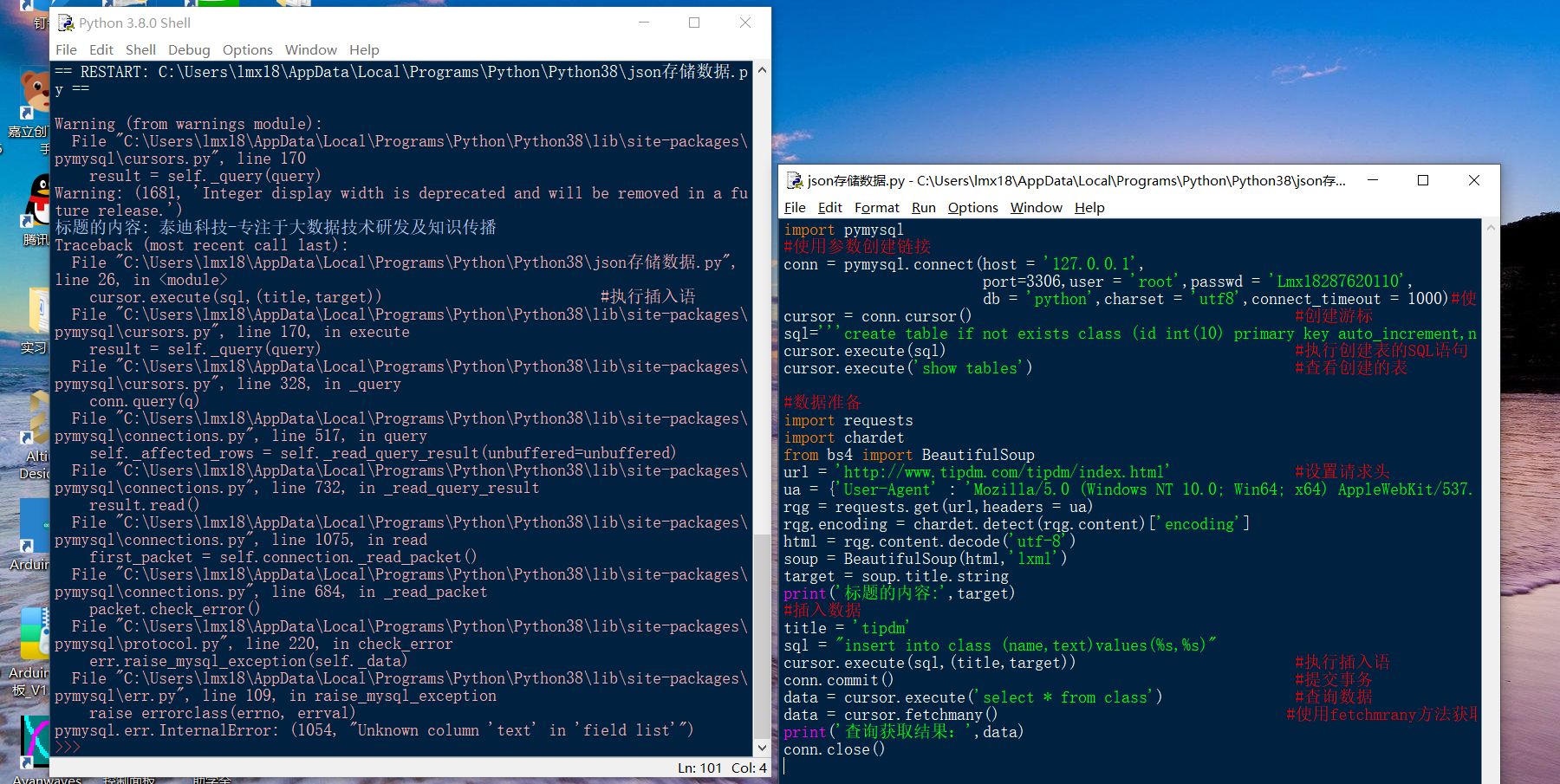
Task: Open Window menu in Python Shell window
Action: point(311,50)
